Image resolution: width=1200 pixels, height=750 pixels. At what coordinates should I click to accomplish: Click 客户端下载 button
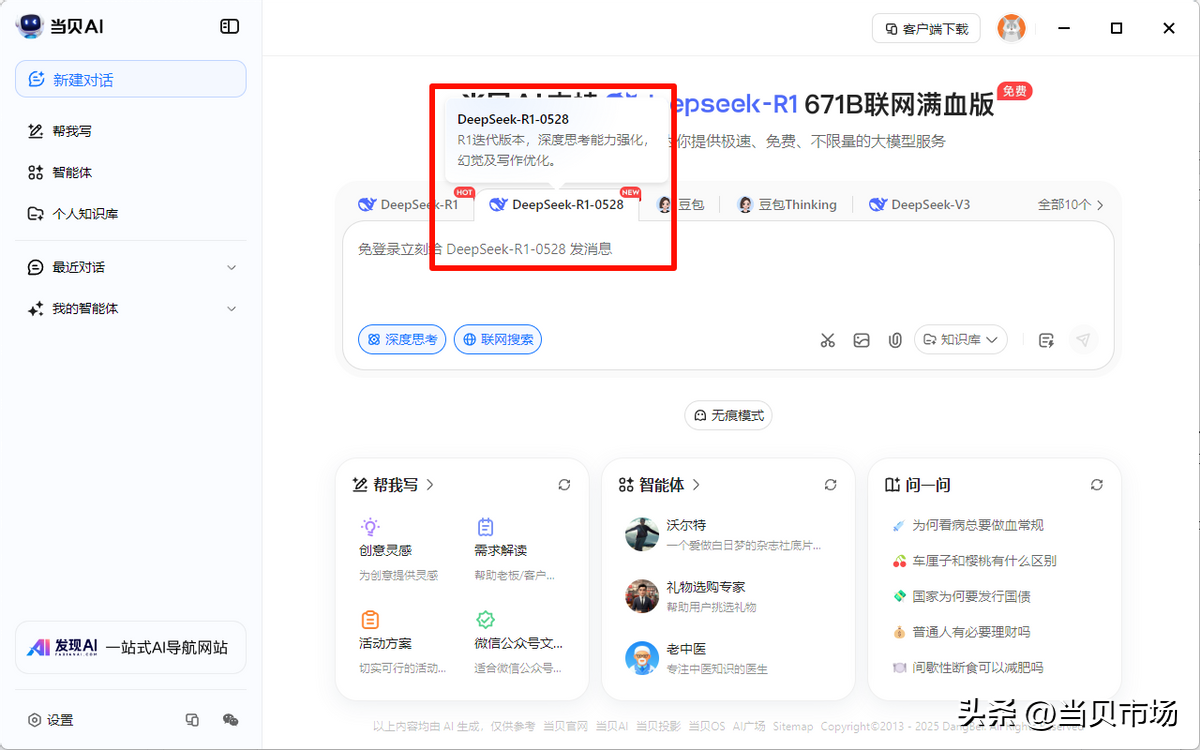pyautogui.click(x=926, y=29)
